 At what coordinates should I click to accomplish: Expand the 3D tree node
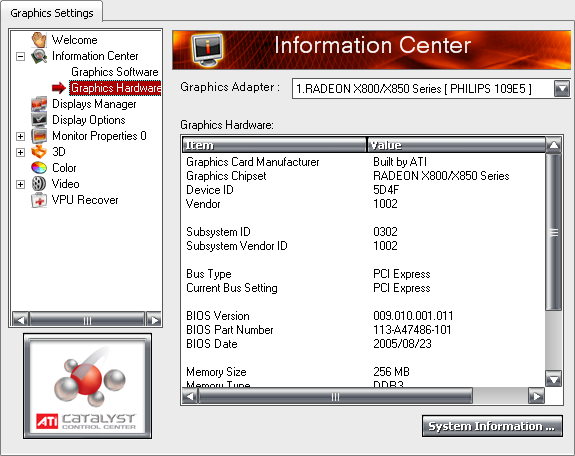(21, 152)
